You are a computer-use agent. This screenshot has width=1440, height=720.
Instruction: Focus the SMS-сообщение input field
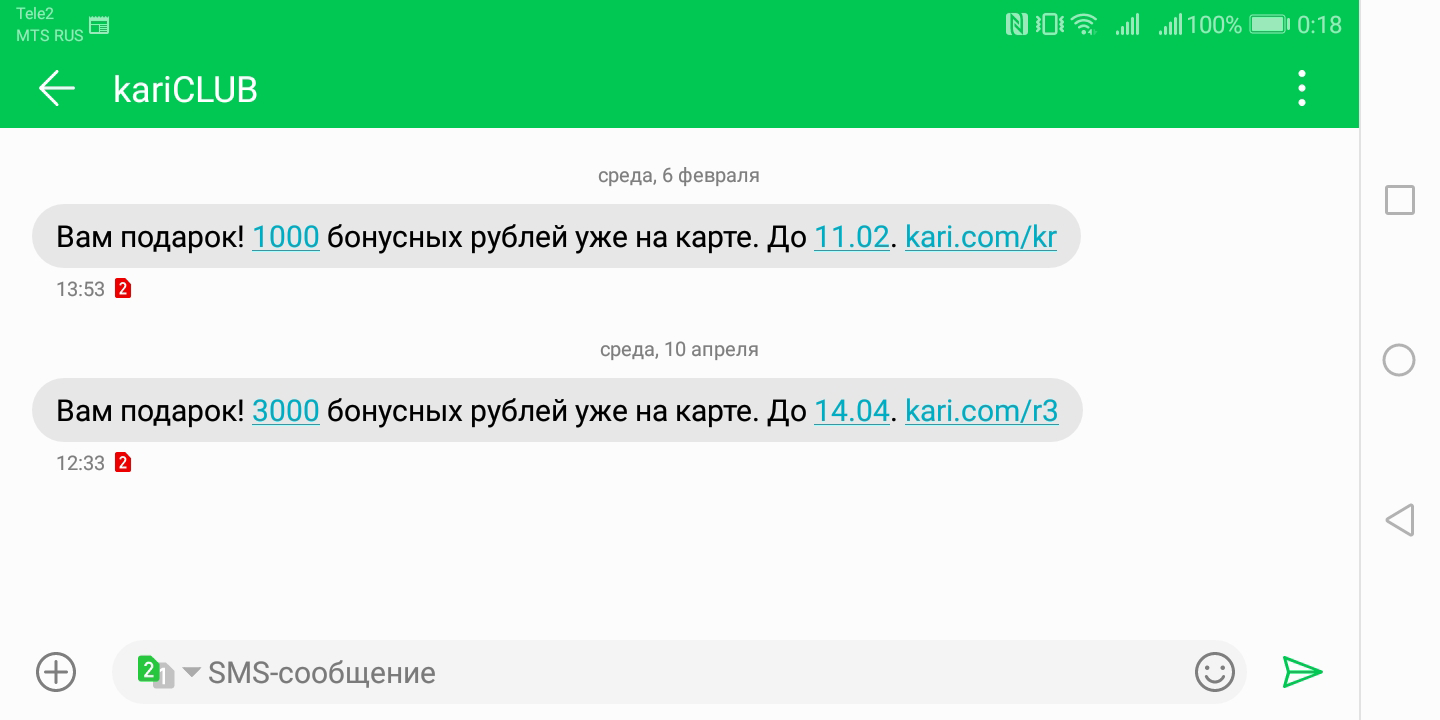tap(680, 672)
